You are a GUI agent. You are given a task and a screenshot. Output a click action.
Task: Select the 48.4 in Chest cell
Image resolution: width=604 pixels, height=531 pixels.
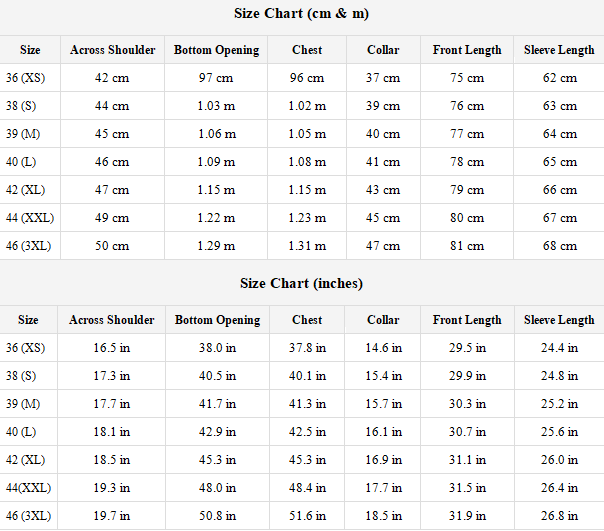click(x=307, y=488)
